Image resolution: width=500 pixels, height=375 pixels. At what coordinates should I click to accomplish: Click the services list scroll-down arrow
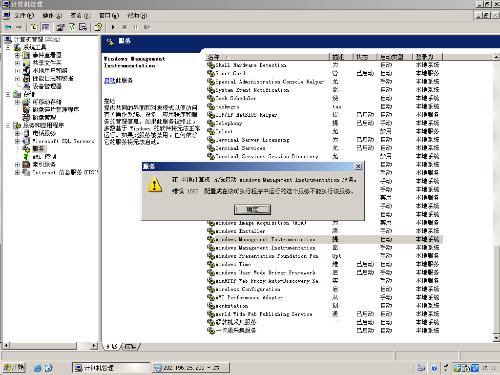coord(496,338)
